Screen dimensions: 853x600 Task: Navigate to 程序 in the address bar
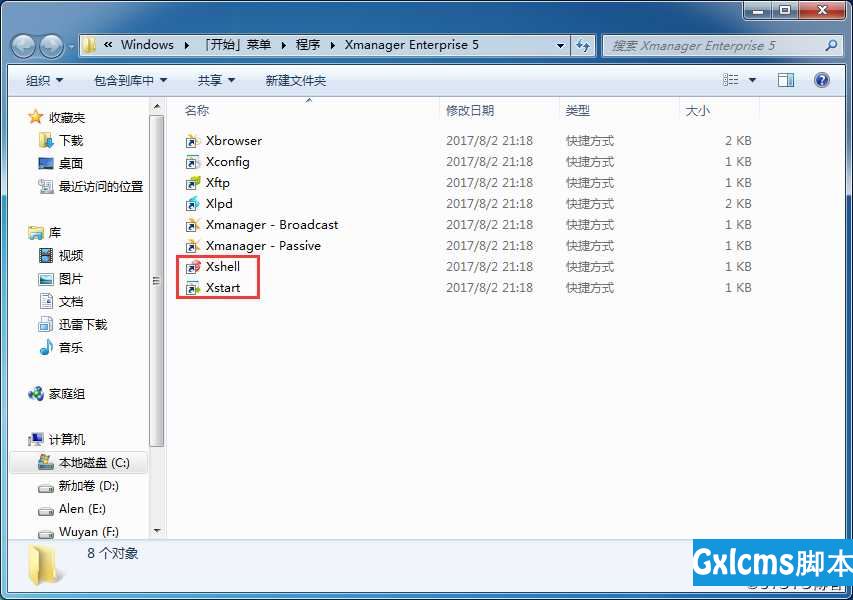pos(307,45)
